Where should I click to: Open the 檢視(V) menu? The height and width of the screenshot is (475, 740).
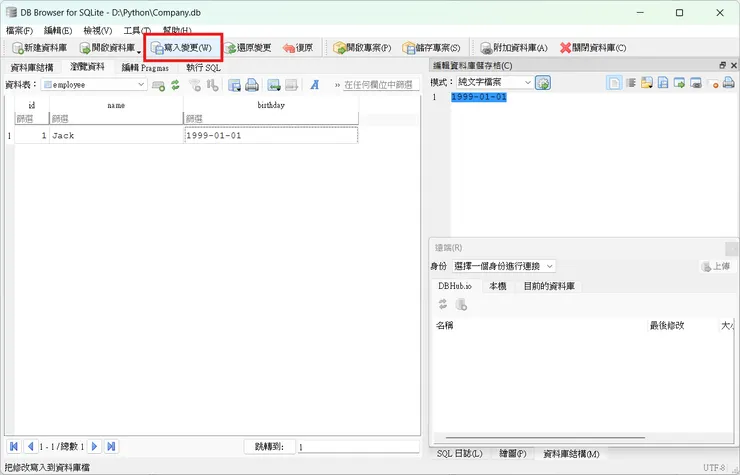pos(98,31)
